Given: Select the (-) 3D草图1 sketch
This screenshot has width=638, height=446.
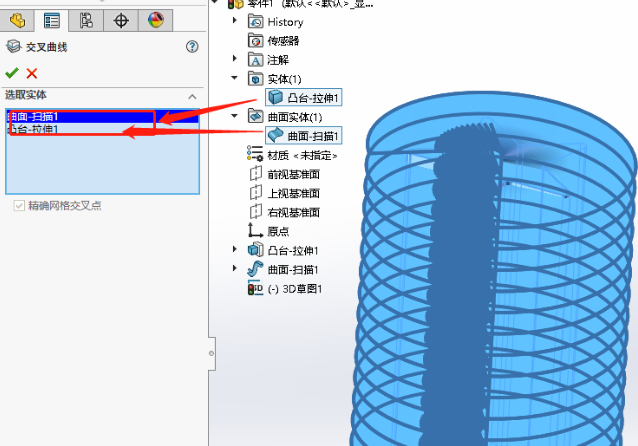Looking at the screenshot, I should [295, 289].
